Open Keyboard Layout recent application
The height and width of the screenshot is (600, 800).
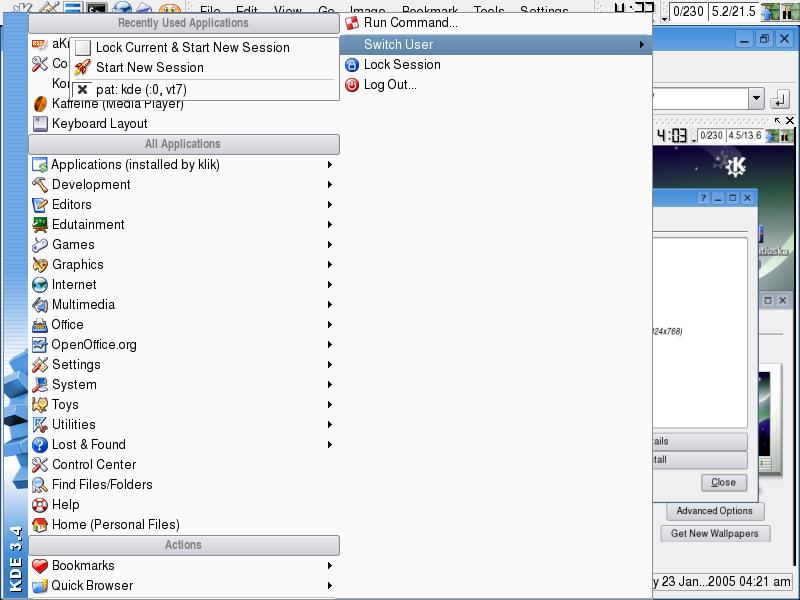(x=184, y=124)
